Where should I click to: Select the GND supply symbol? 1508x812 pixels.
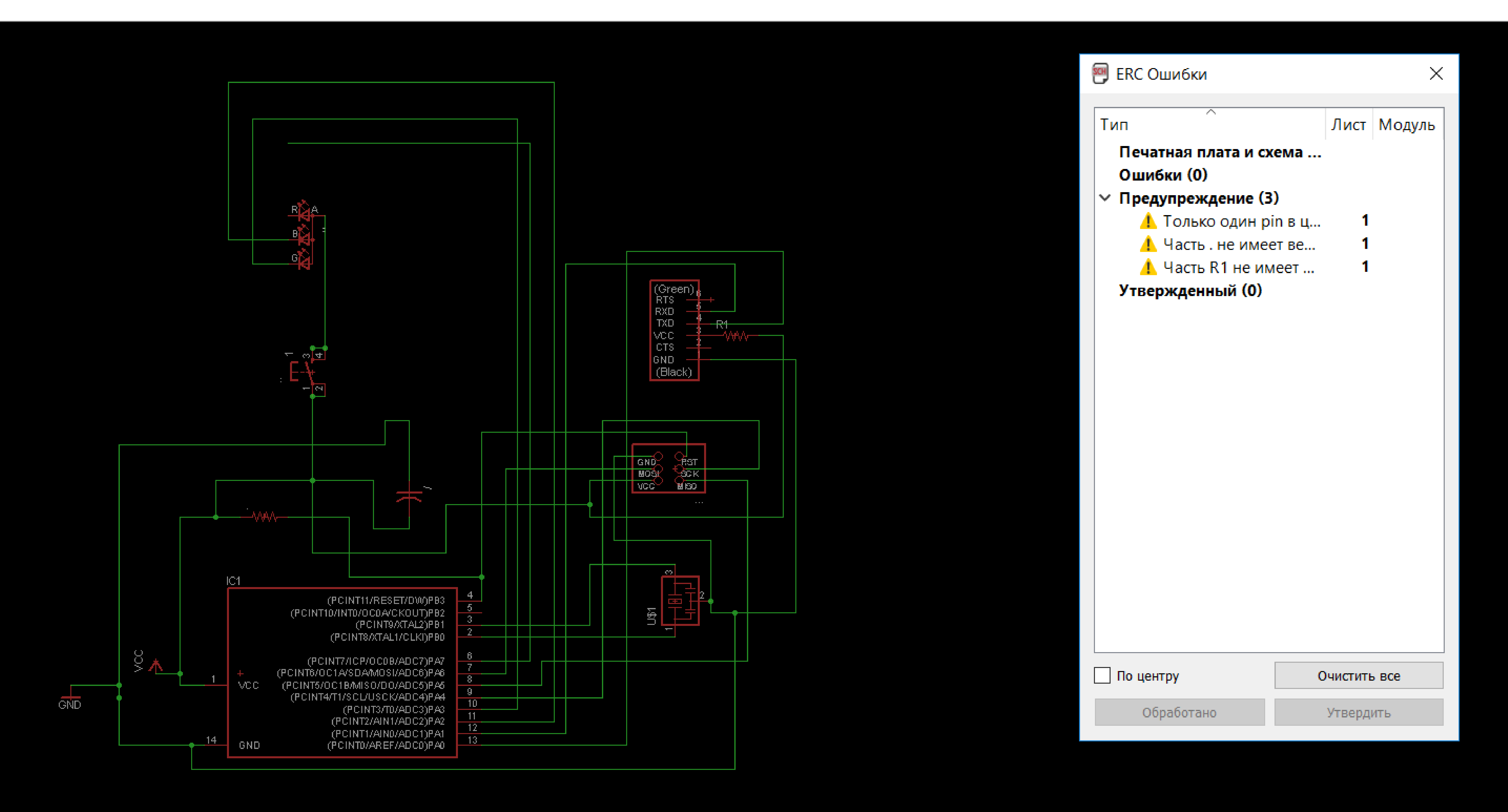[70, 697]
